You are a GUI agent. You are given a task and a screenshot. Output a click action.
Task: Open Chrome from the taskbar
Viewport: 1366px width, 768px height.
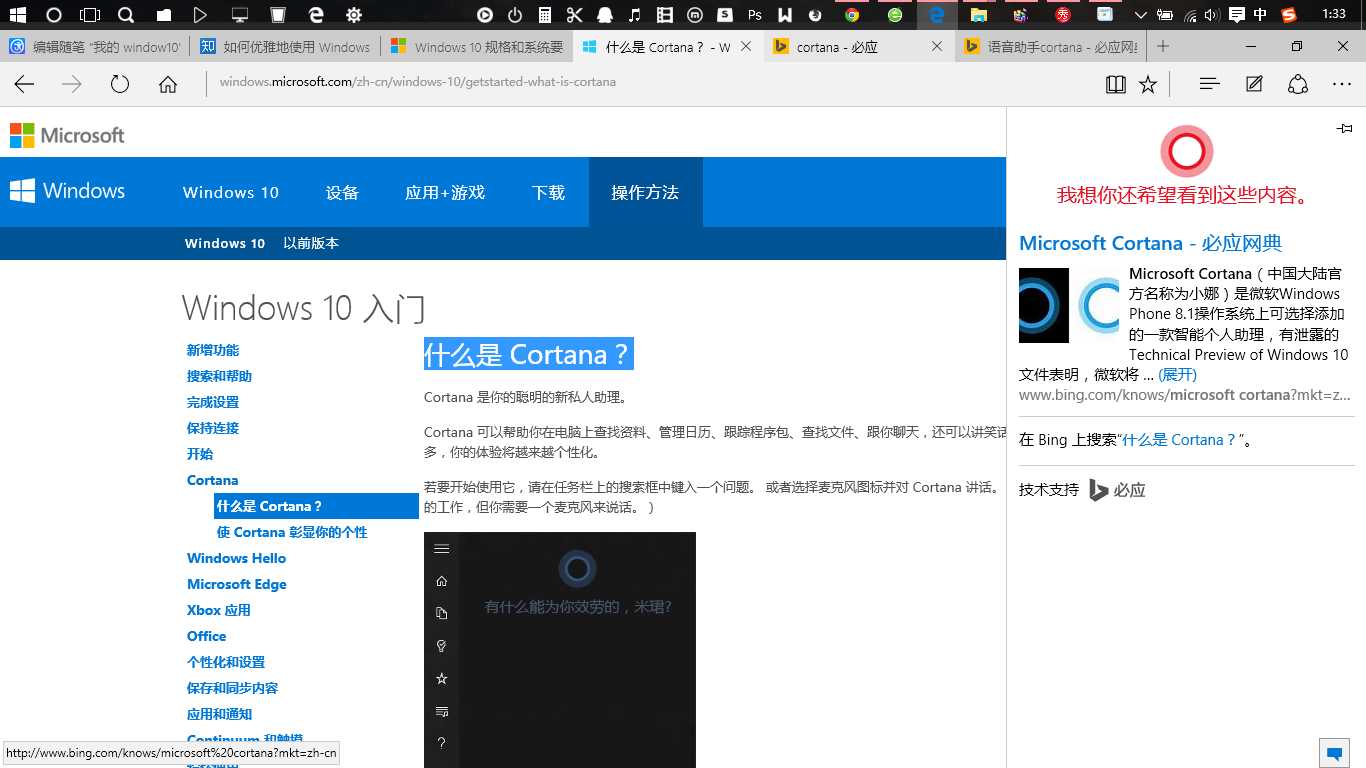click(852, 15)
